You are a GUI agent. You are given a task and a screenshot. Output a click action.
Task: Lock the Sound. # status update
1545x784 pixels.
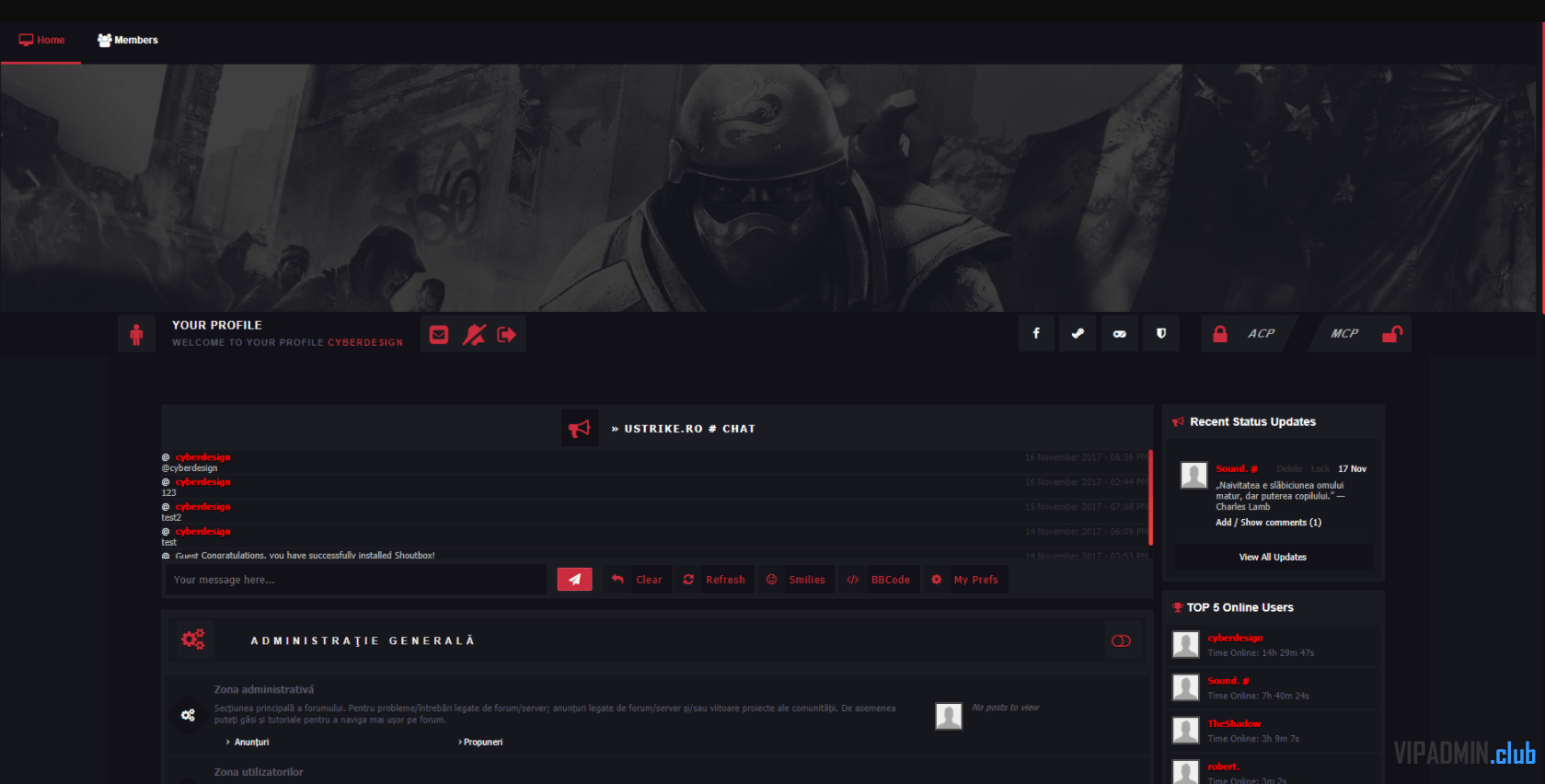tap(1320, 468)
